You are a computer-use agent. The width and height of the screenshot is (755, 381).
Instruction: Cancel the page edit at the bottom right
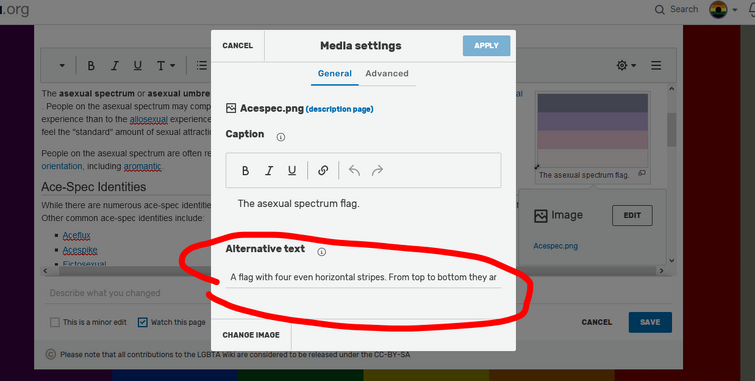(597, 322)
